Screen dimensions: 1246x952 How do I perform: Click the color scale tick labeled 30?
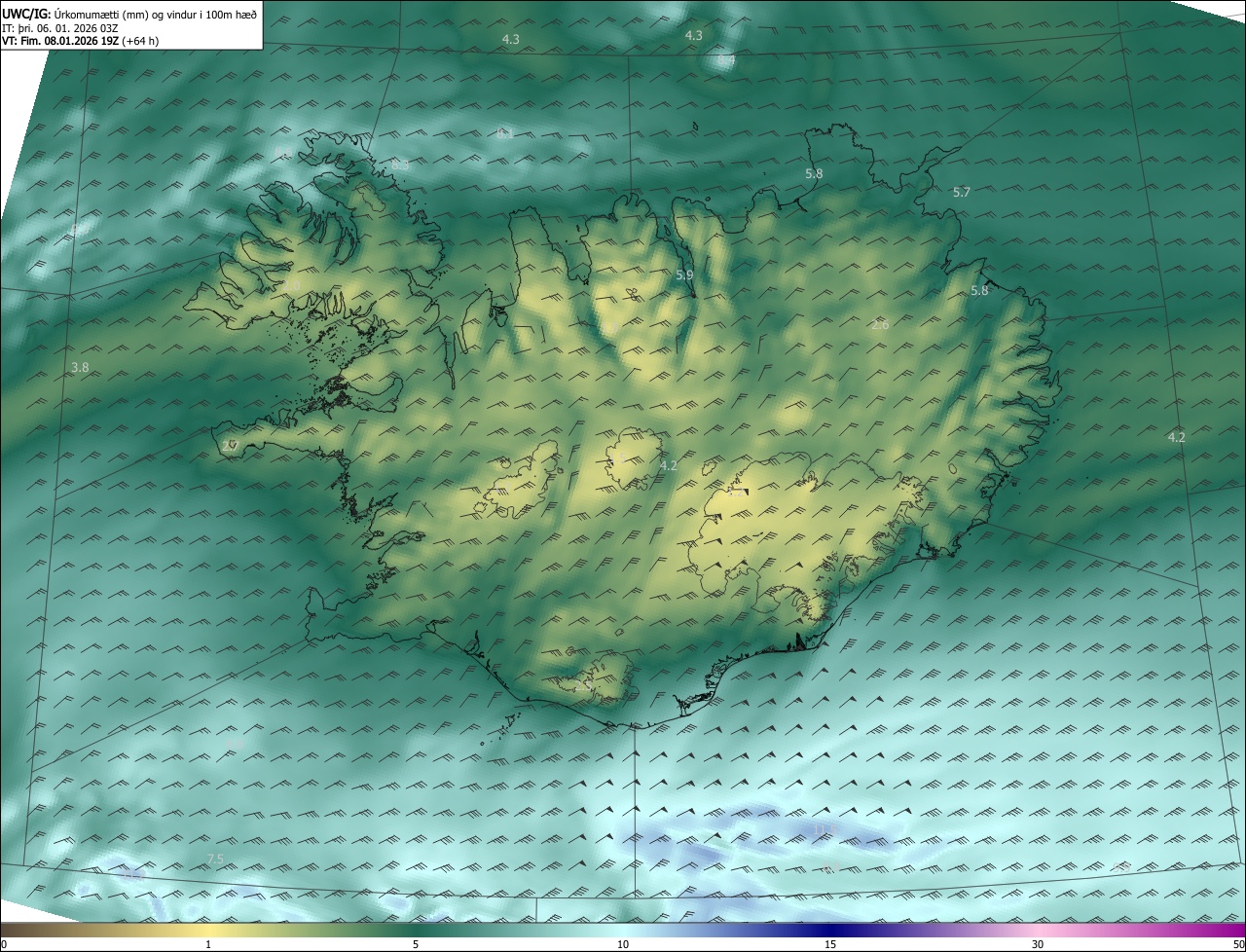(x=1038, y=944)
